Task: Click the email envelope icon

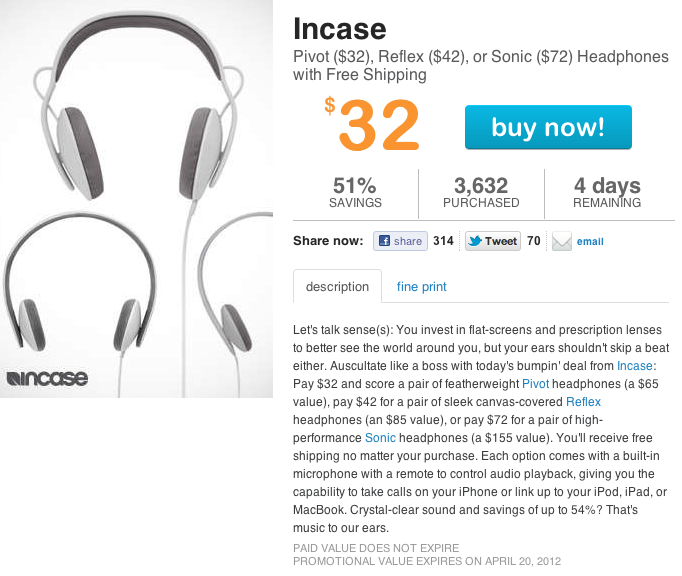Action: tap(562, 241)
